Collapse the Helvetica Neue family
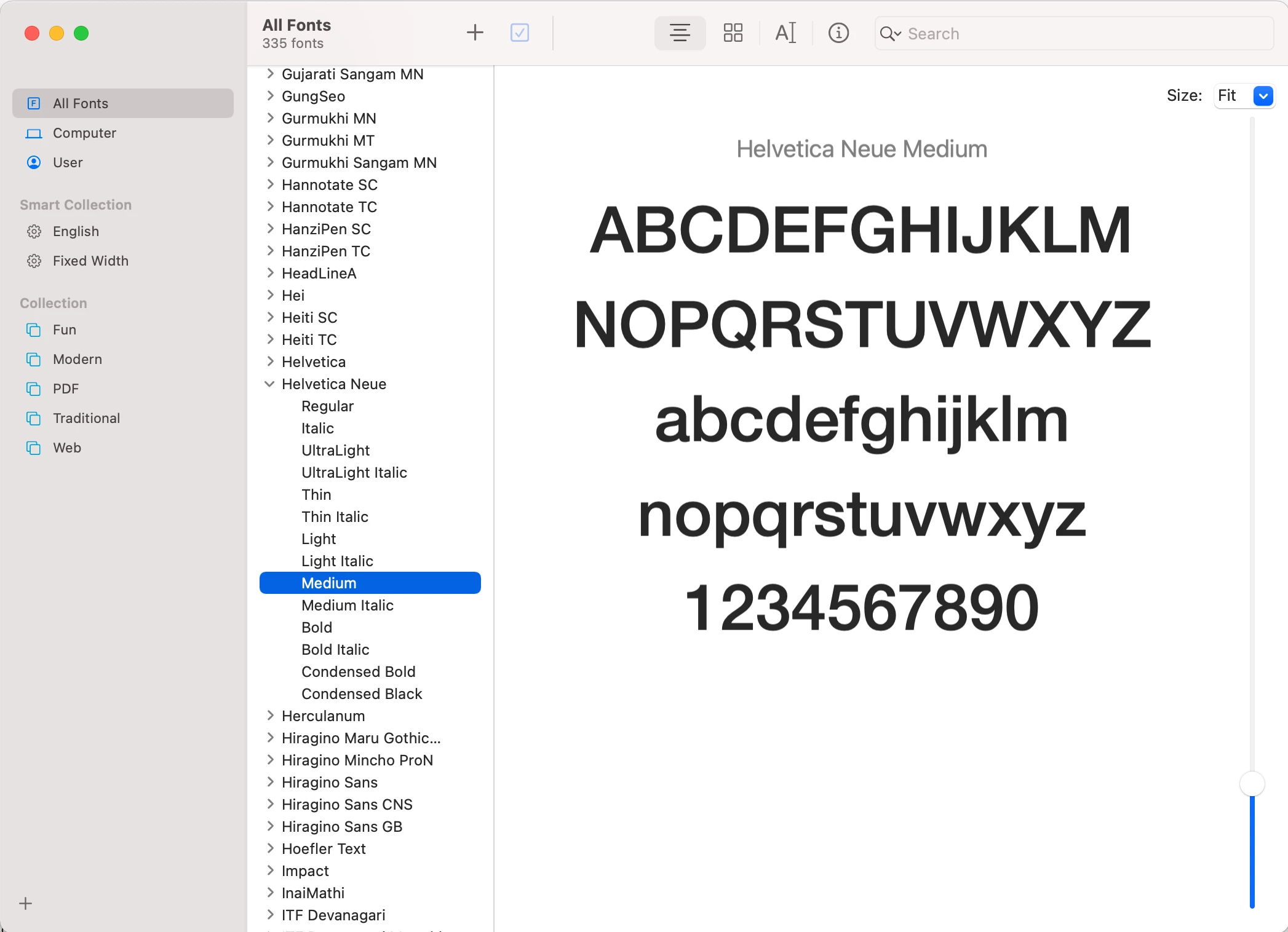 (269, 384)
